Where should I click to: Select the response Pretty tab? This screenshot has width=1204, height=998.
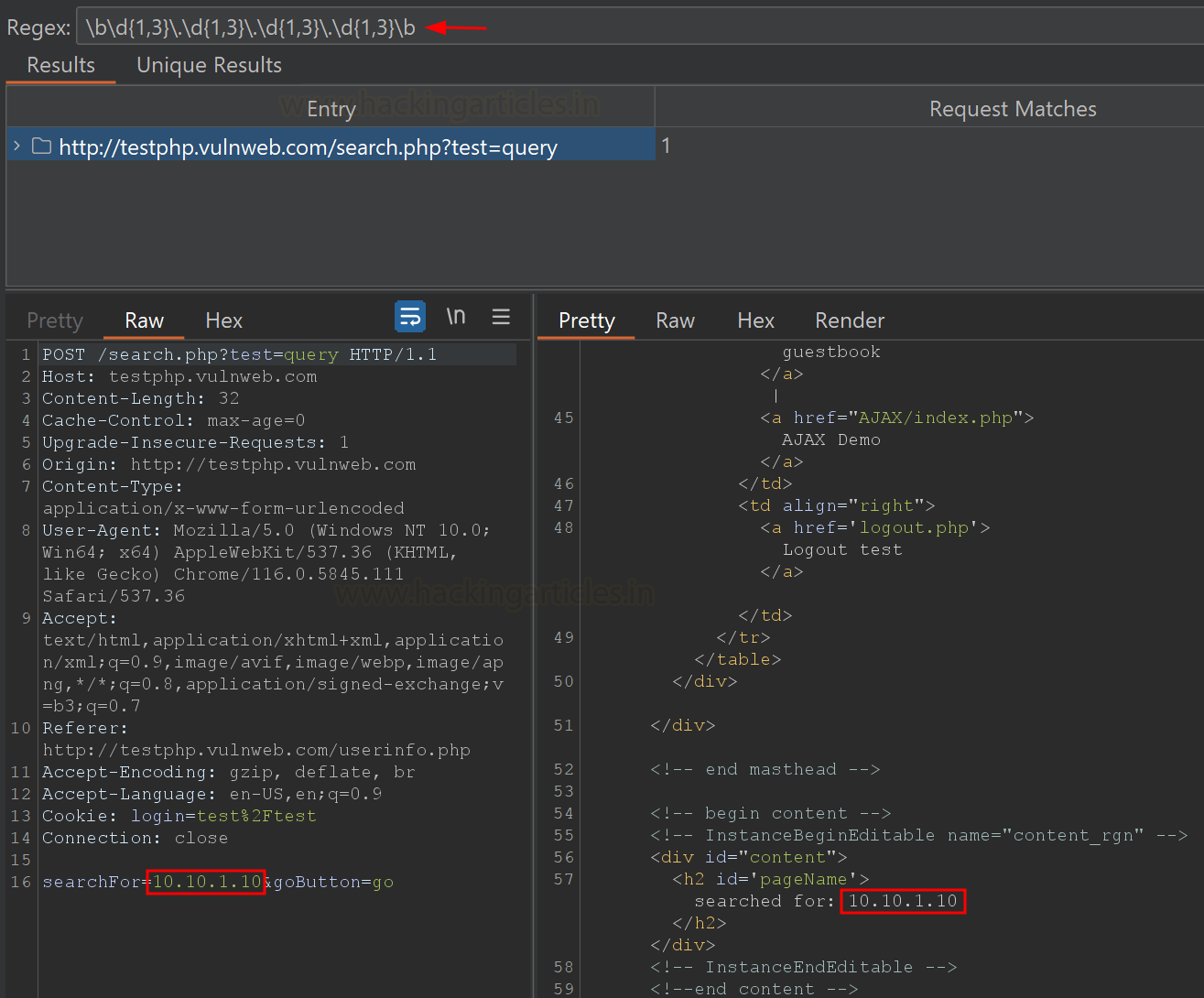pyautogui.click(x=586, y=320)
